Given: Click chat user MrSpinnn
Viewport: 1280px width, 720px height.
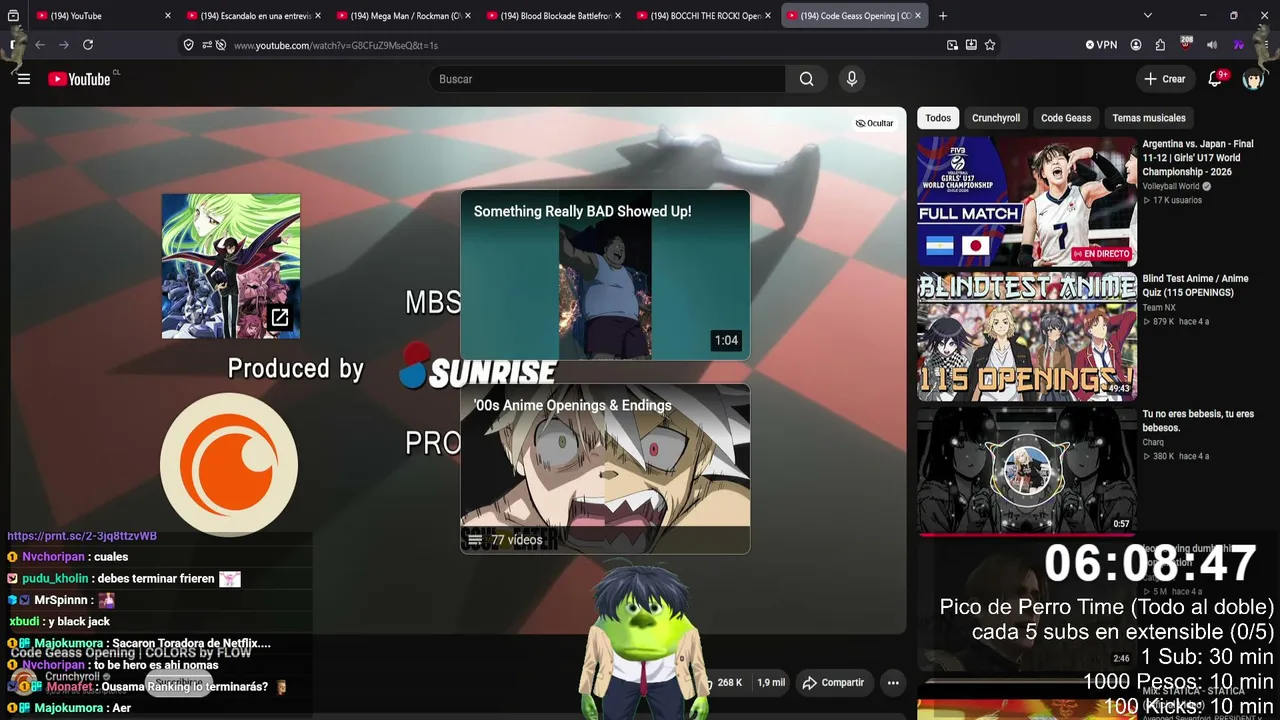Looking at the screenshot, I should coord(62,600).
